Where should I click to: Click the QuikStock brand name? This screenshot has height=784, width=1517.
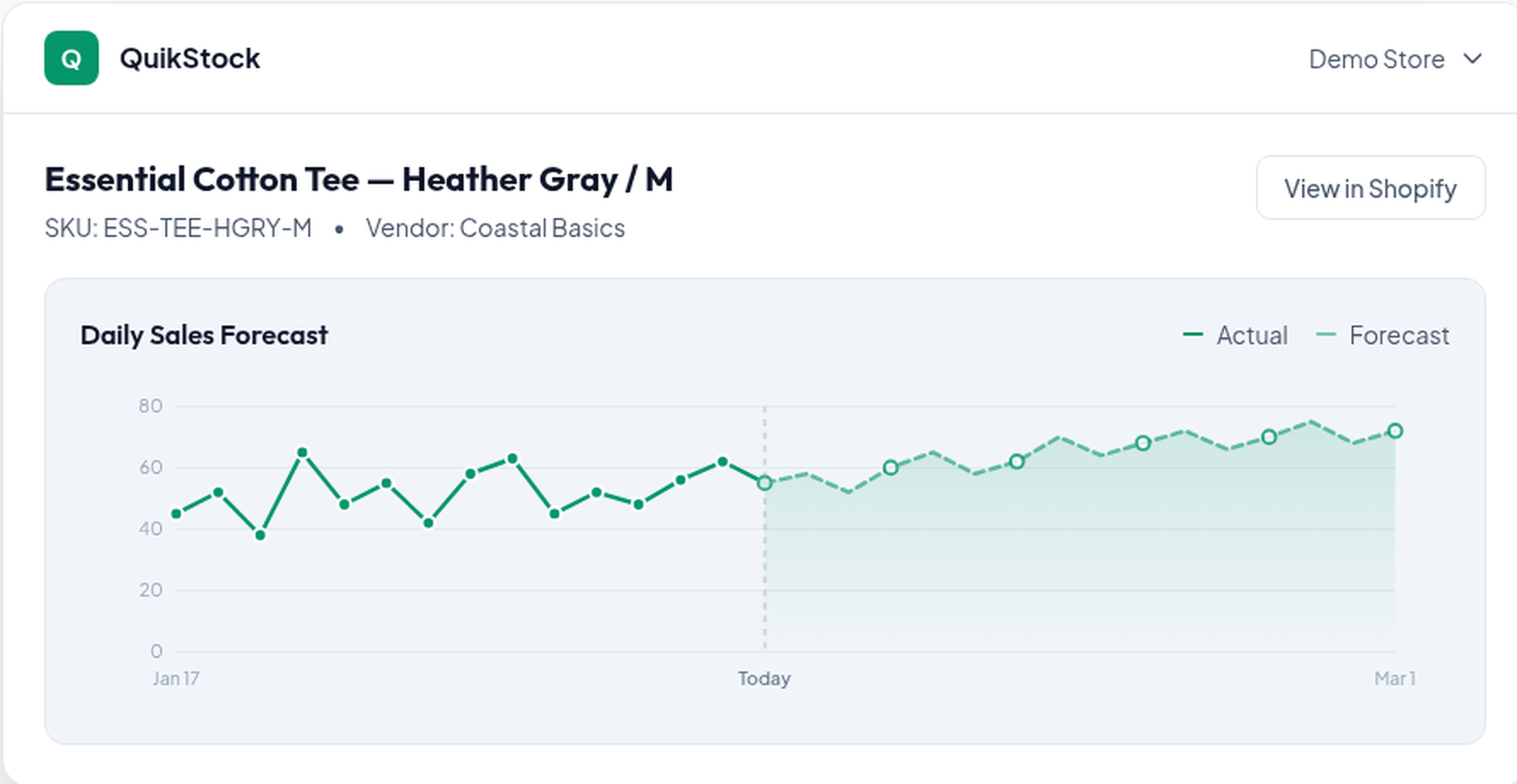point(189,58)
